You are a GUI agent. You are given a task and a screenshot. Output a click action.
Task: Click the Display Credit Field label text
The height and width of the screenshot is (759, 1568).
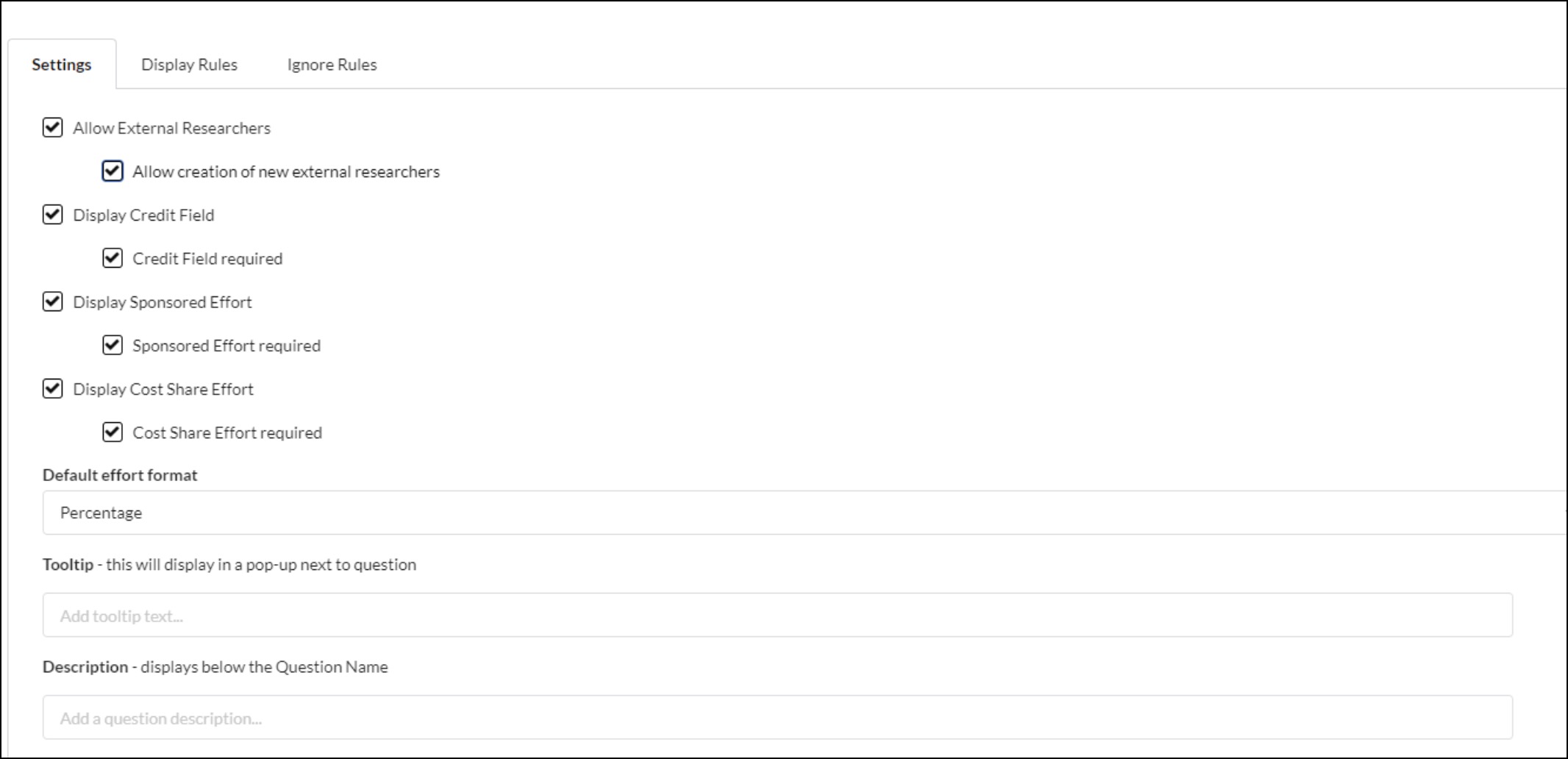click(x=143, y=215)
